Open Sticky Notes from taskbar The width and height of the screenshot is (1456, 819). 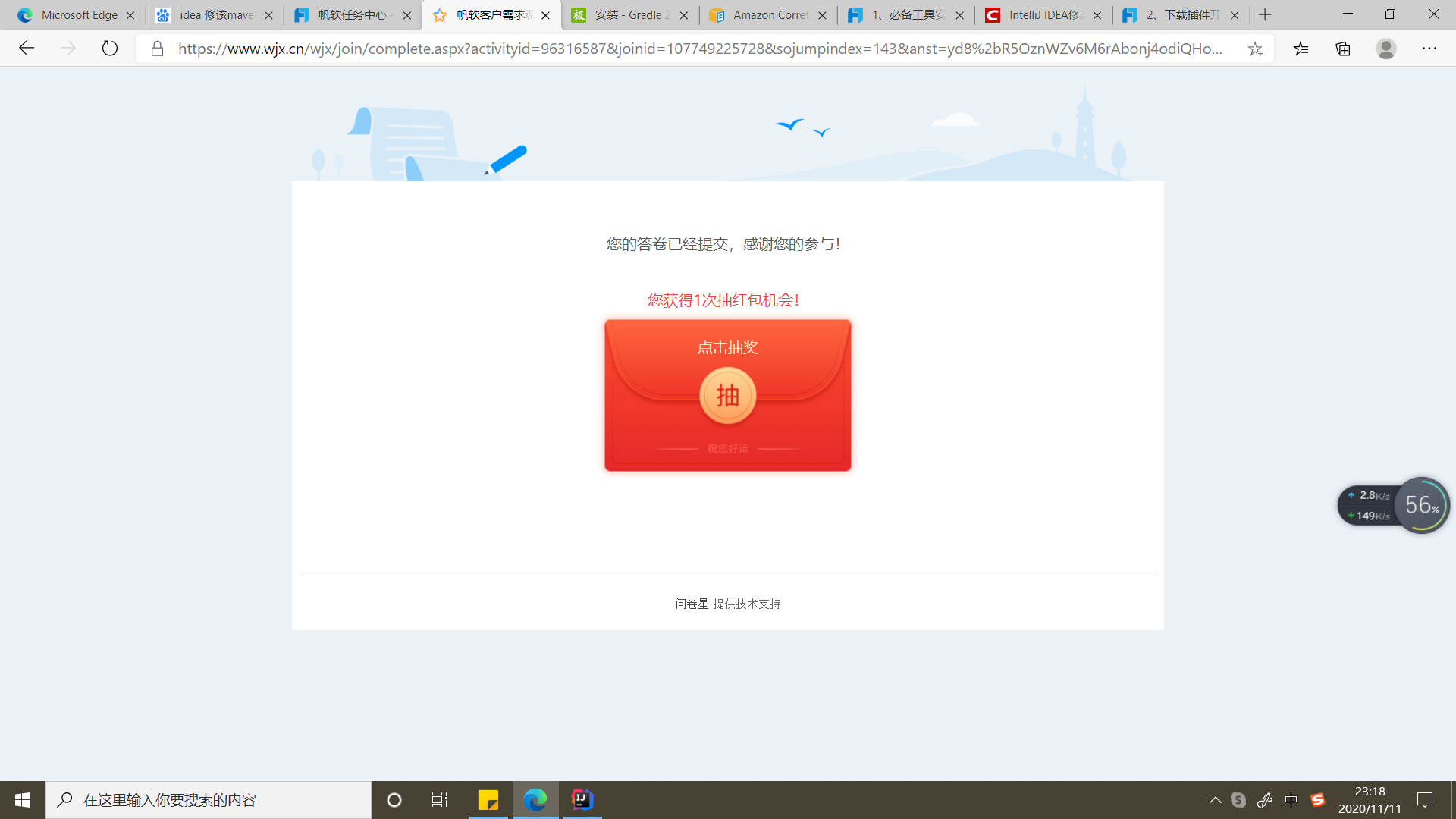tap(488, 799)
